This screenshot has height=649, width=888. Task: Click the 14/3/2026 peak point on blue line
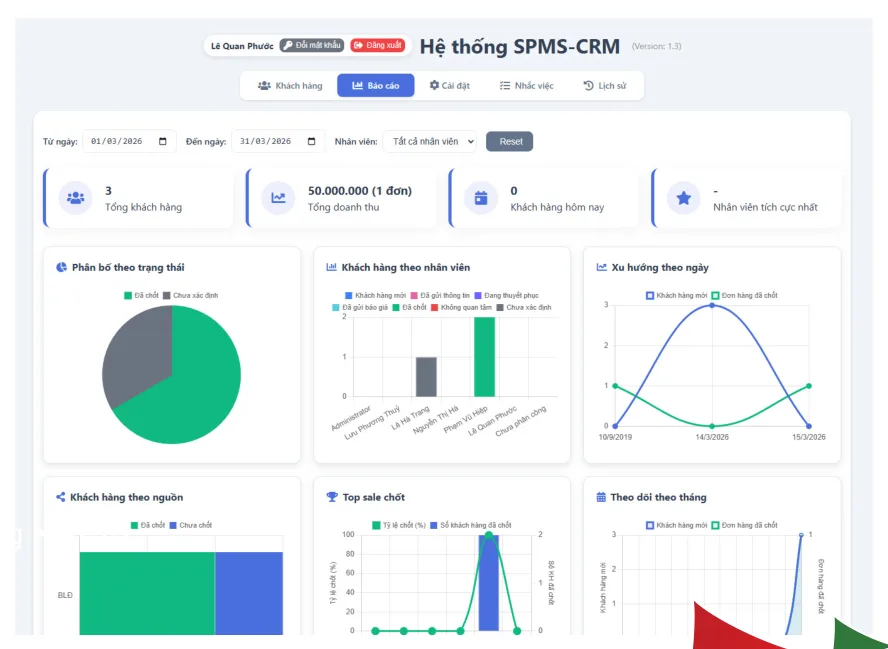pos(712,305)
